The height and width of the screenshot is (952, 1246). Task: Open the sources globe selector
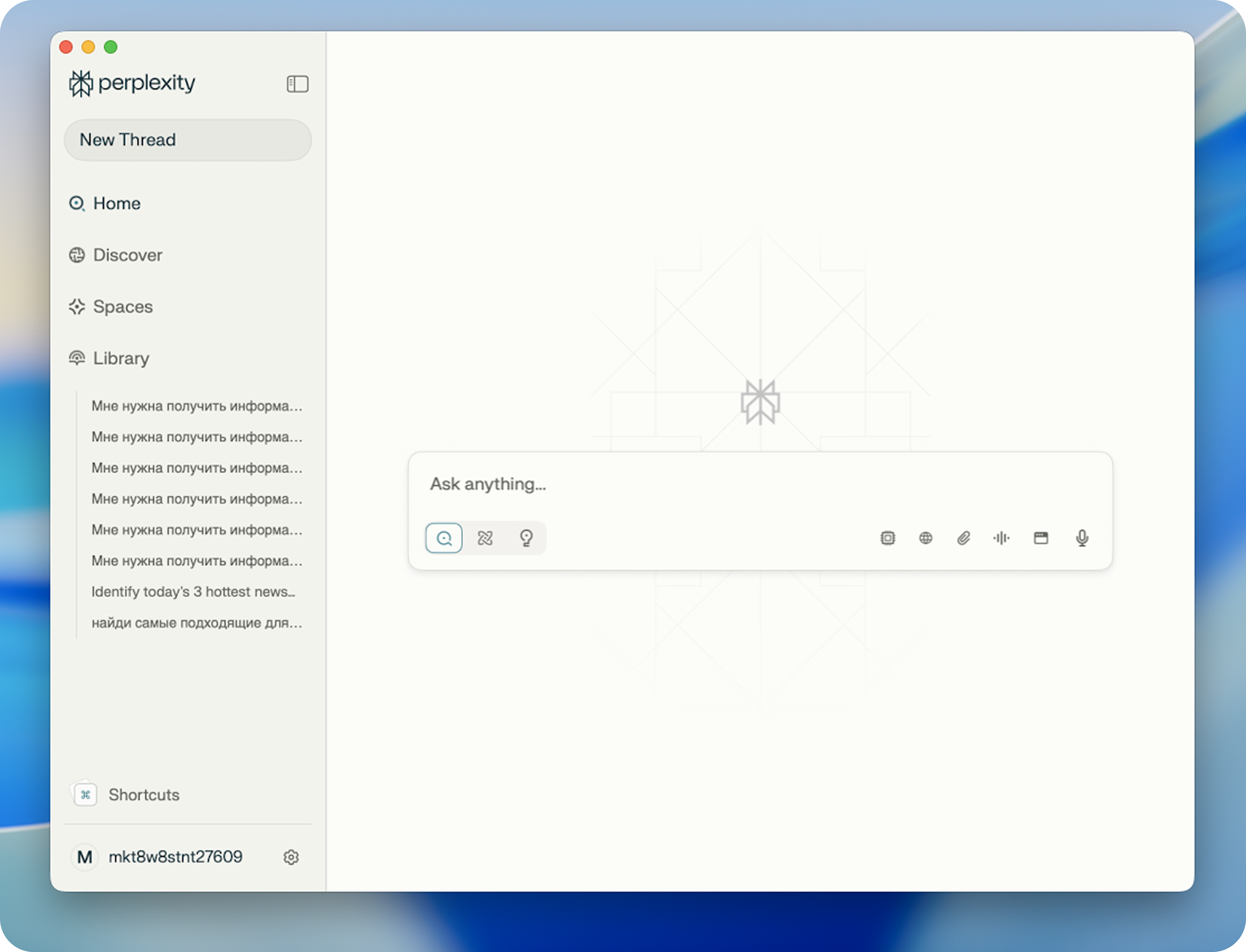925,538
